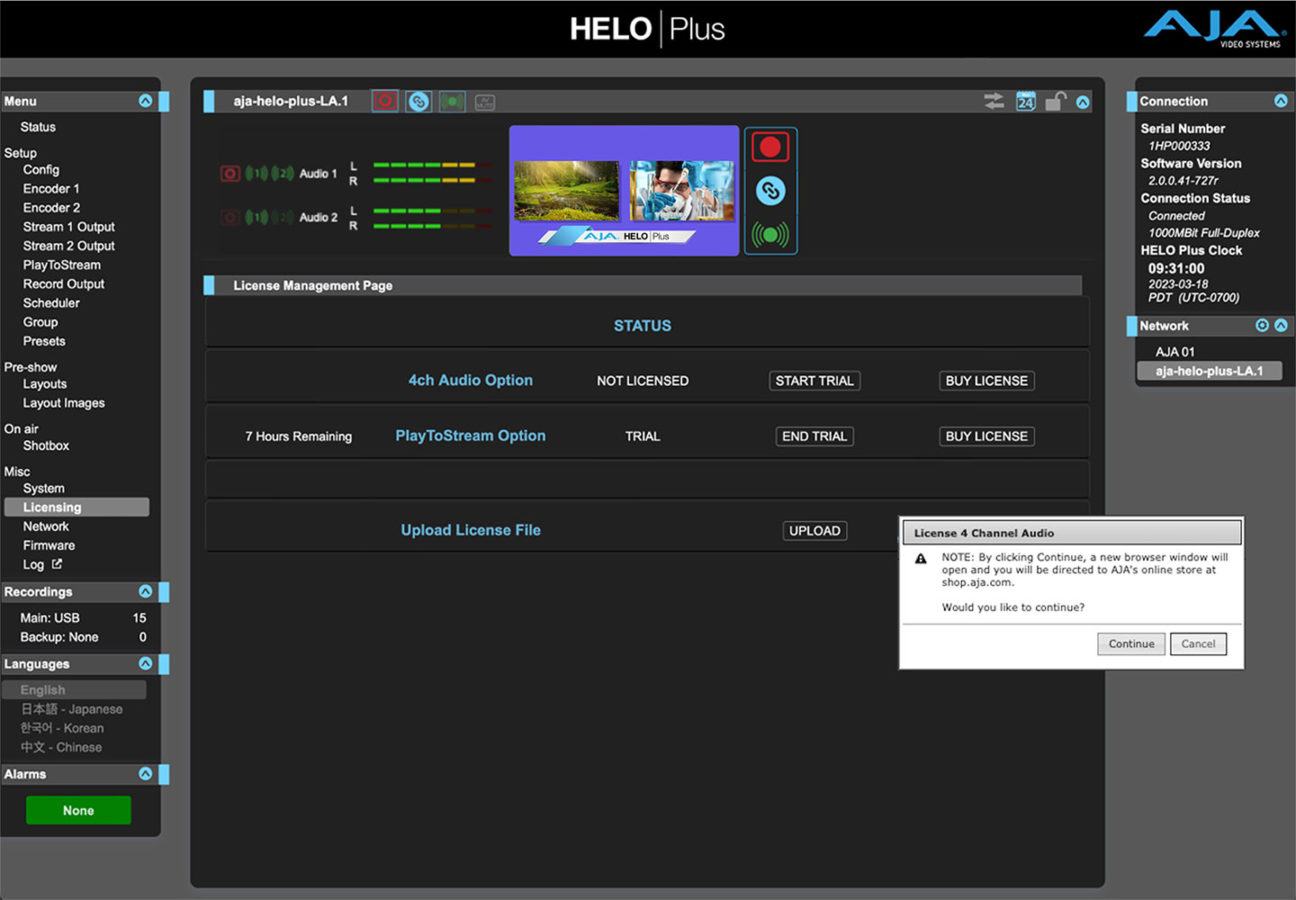Open the Network settings gear icon
This screenshot has height=900, width=1296.
click(x=1263, y=325)
